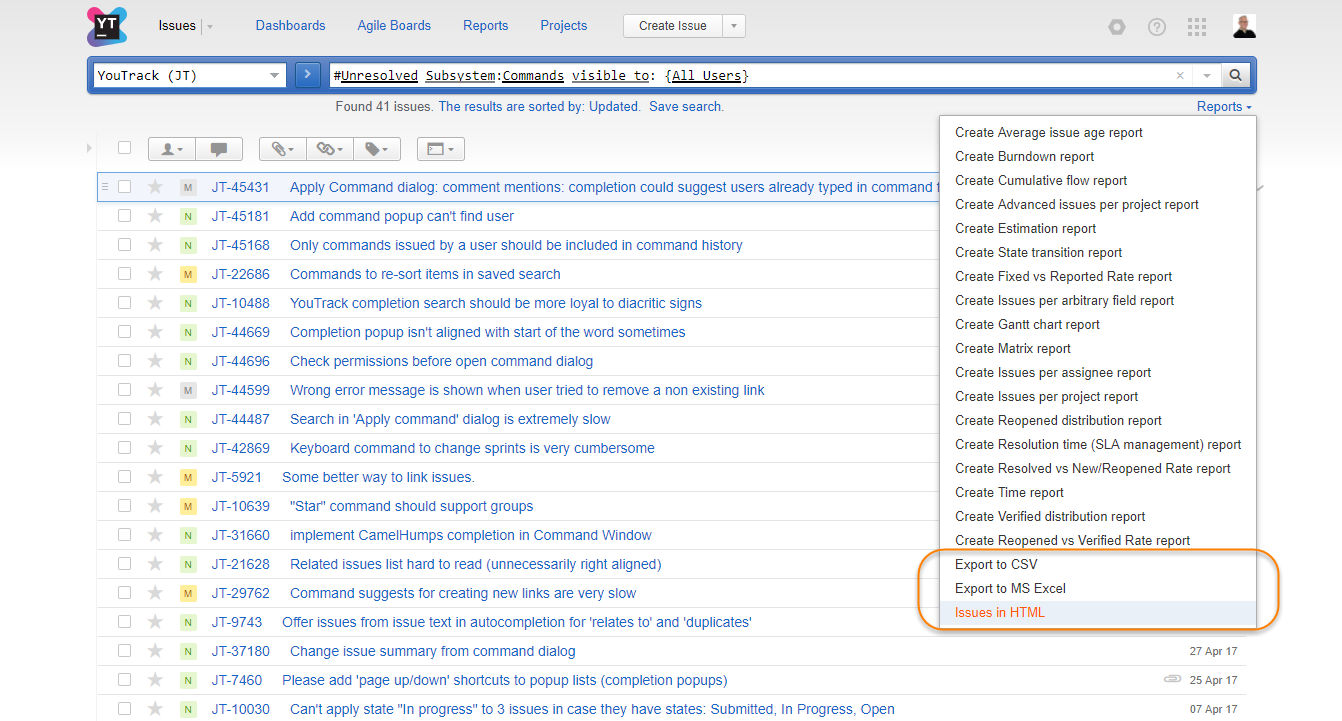
Task: Select Create Burndown report menu entry
Action: pyautogui.click(x=1024, y=157)
